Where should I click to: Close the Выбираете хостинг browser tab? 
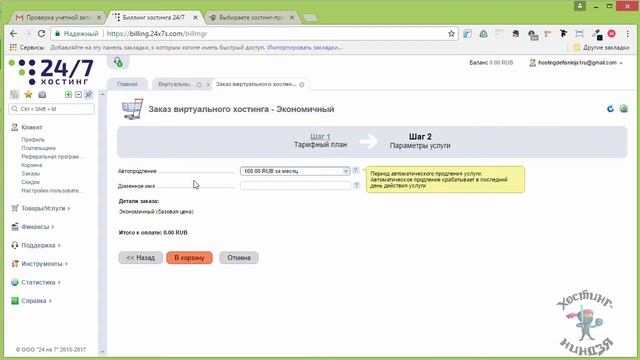click(292, 18)
